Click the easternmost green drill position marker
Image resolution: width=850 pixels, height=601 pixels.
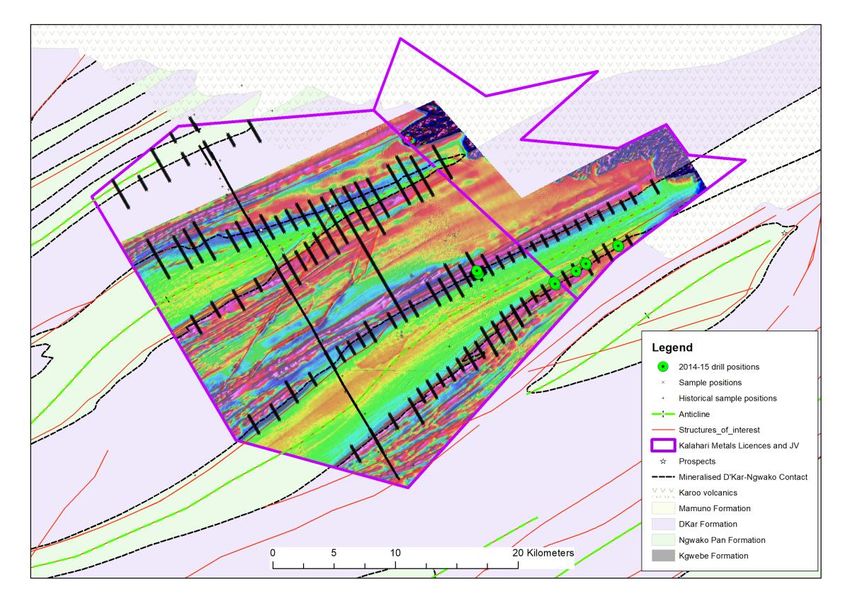tap(619, 245)
